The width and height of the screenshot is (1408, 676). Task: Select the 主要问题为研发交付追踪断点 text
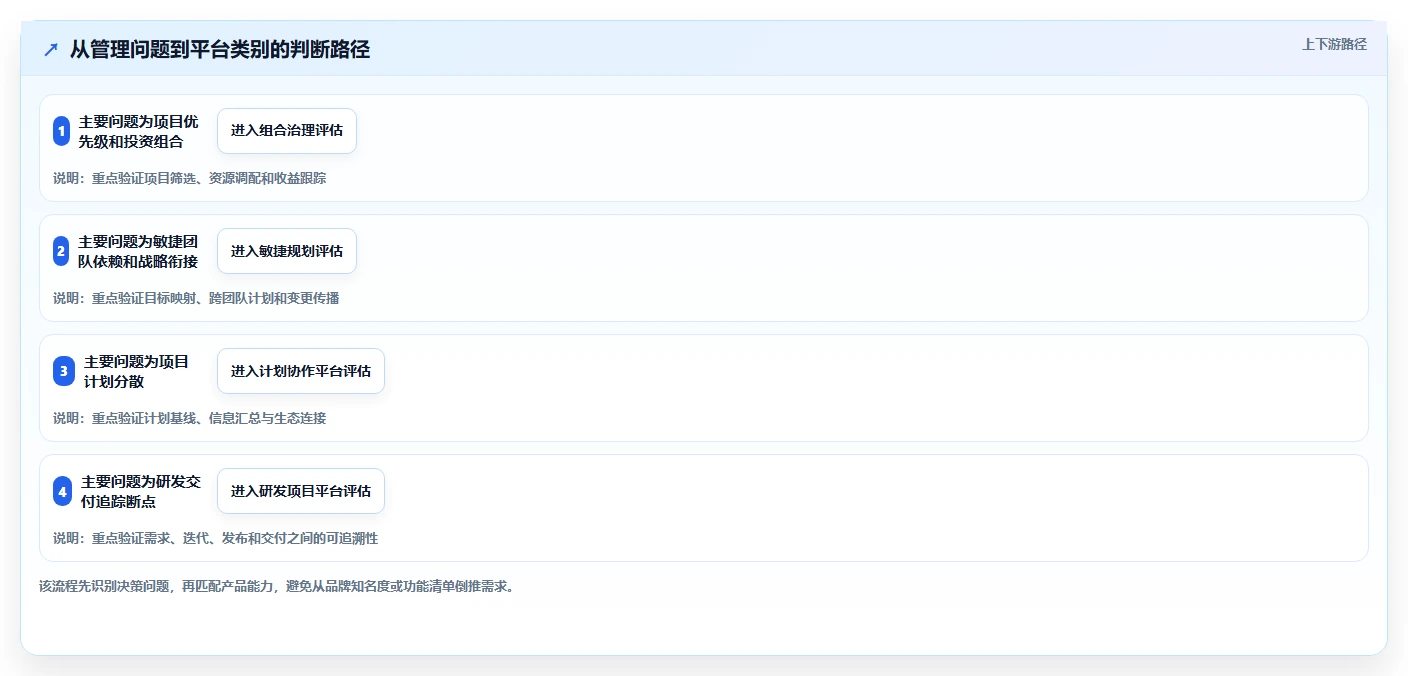tap(141, 491)
